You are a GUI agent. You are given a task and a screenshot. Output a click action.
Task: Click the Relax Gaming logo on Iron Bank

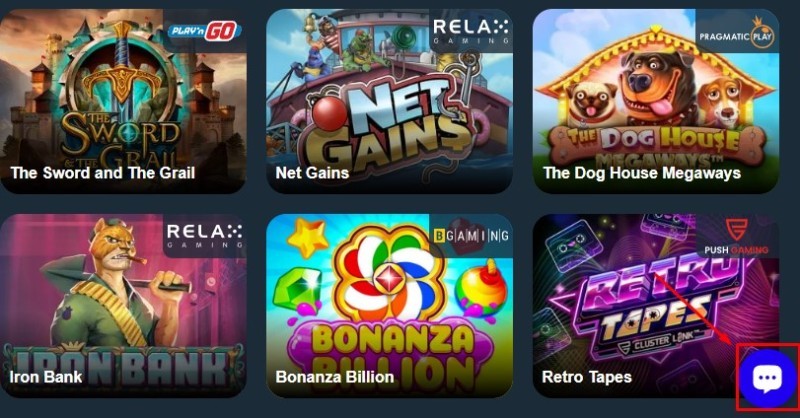pyautogui.click(x=204, y=235)
